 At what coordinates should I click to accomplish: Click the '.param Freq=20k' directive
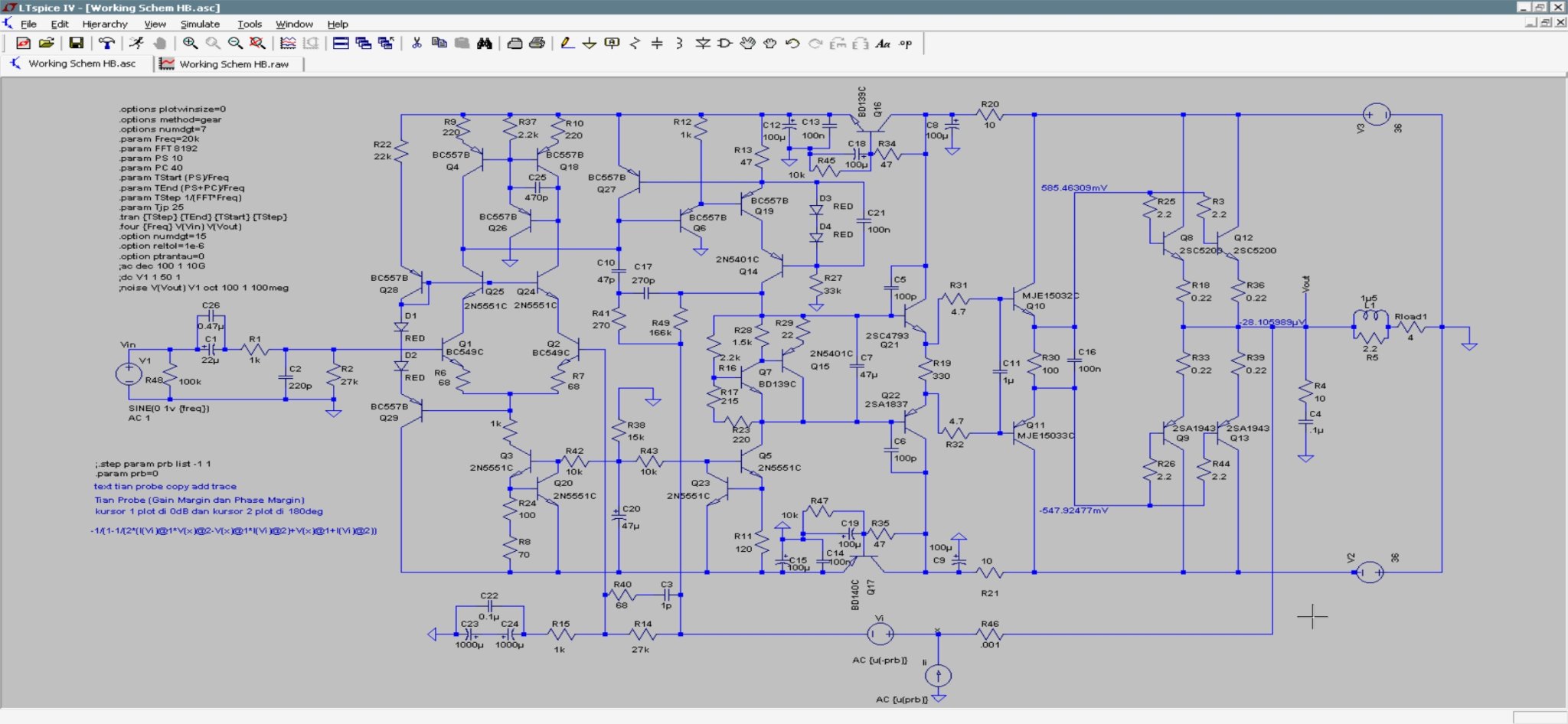159,139
